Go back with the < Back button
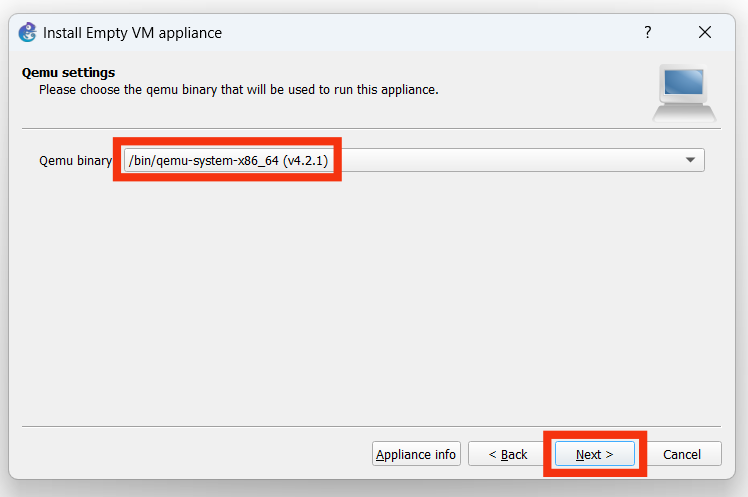Viewport: 748px width, 497px height. 508,454
